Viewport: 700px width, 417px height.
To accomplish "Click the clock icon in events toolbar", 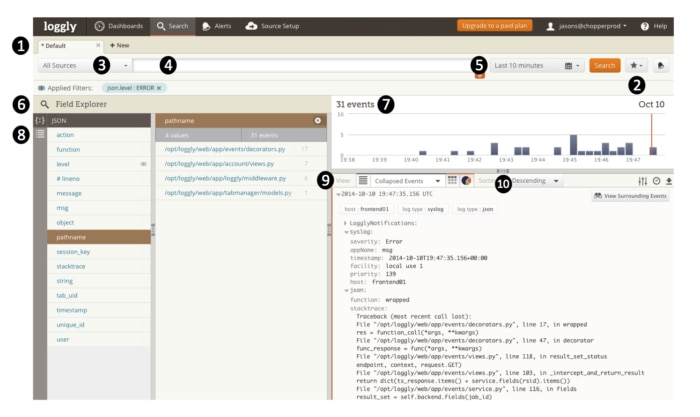I will pos(656,181).
